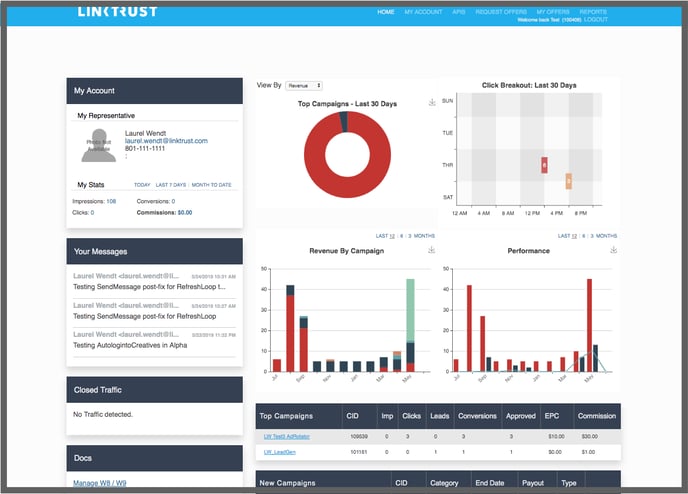Open the Reports menu
688x494 pixels.
(x=593, y=12)
